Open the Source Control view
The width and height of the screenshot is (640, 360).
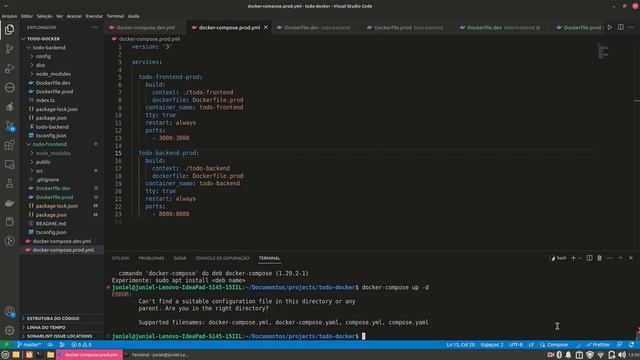[x=9, y=49]
